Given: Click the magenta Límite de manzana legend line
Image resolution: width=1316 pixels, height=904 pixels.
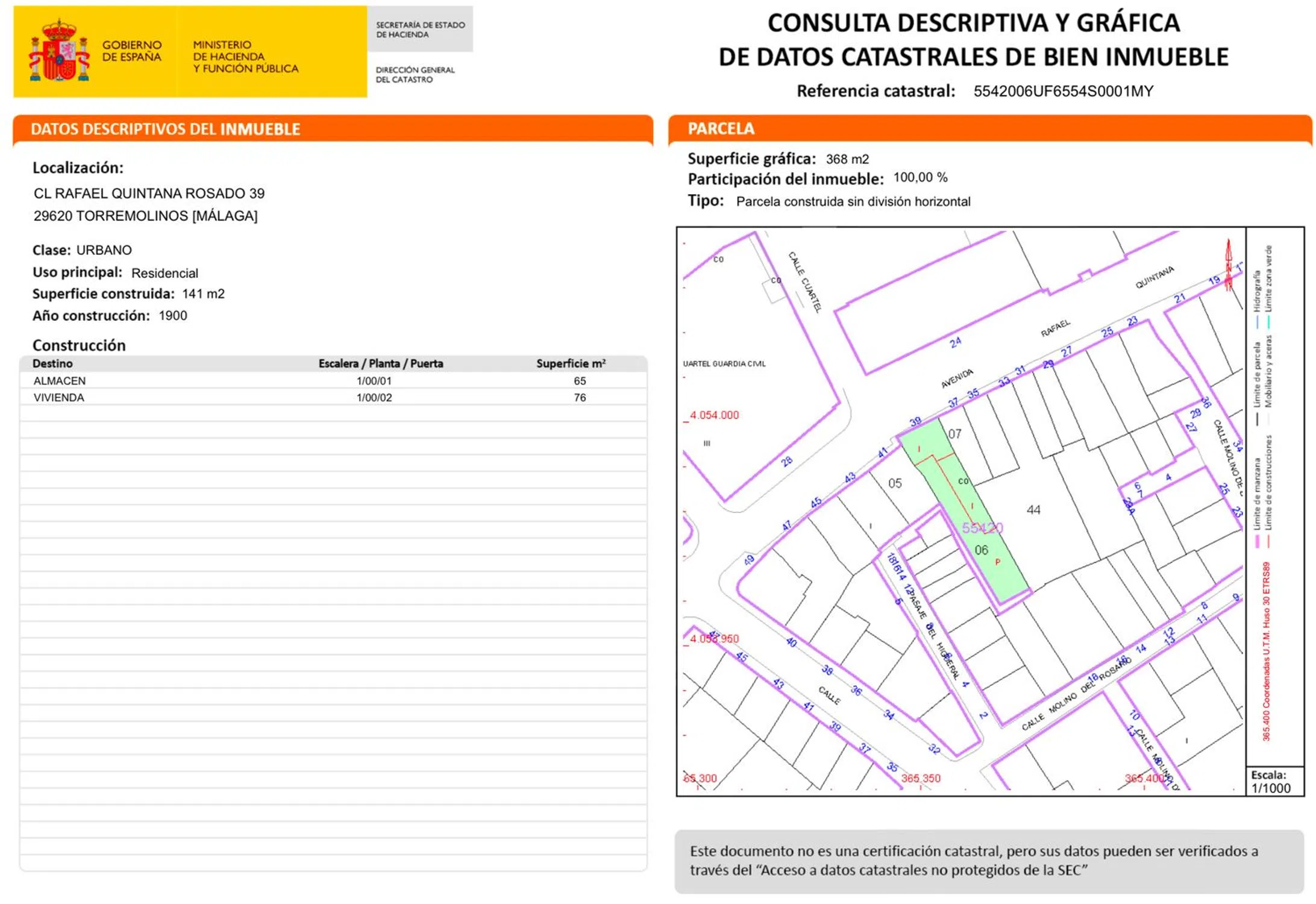Looking at the screenshot, I should coord(1257,541).
